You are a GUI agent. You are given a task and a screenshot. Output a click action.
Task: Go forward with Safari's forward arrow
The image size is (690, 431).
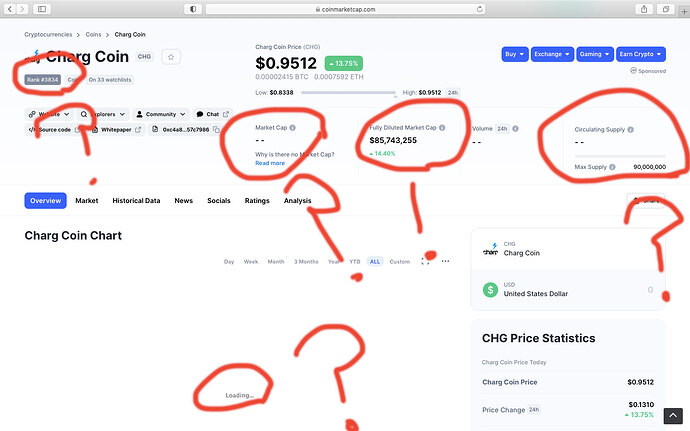pos(22,9)
